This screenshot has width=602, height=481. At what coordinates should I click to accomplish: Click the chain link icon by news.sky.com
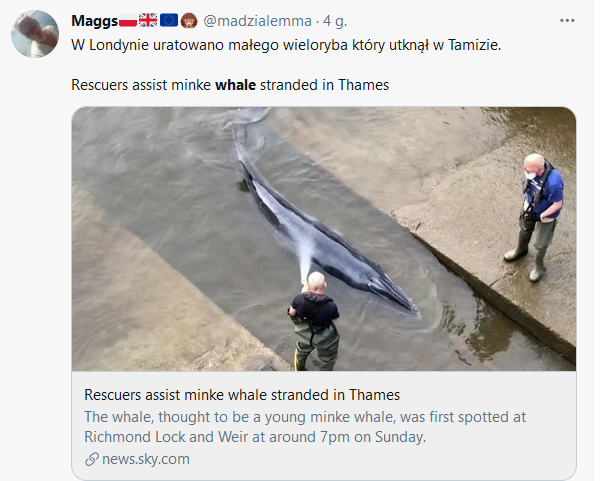[91, 459]
